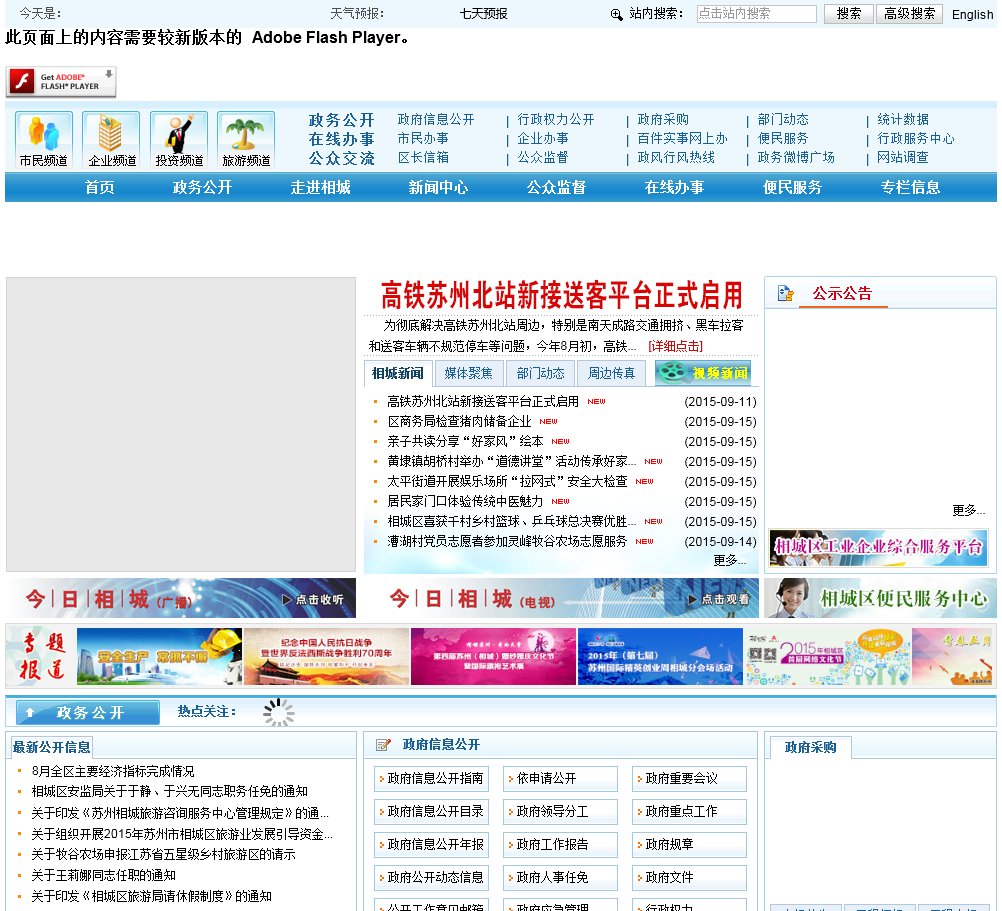The image size is (1002, 911).
Task: Click 更多 under the 公示公告 panel
Action: click(967, 510)
